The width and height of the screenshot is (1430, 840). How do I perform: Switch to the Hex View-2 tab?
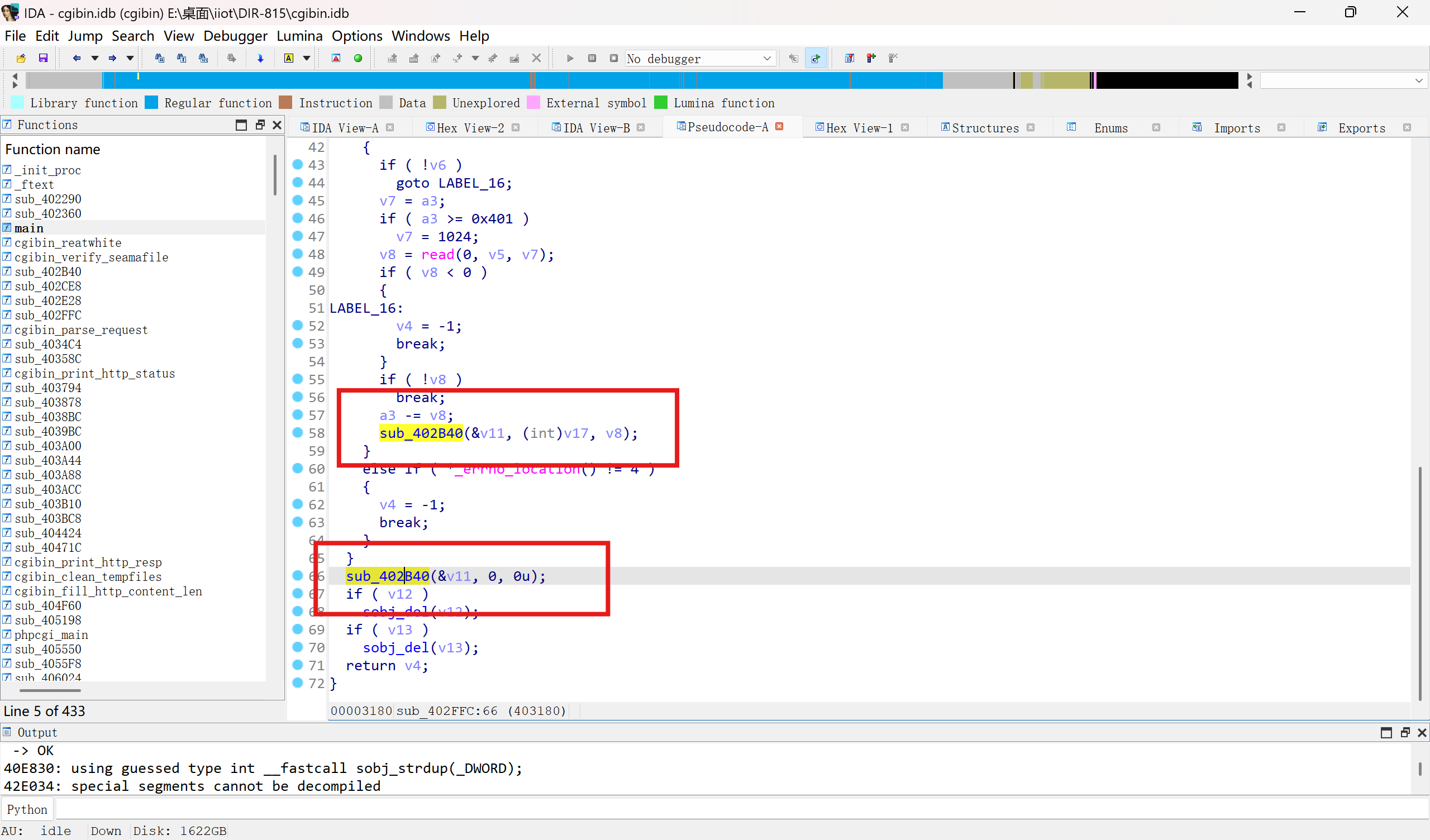pyautogui.click(x=470, y=128)
